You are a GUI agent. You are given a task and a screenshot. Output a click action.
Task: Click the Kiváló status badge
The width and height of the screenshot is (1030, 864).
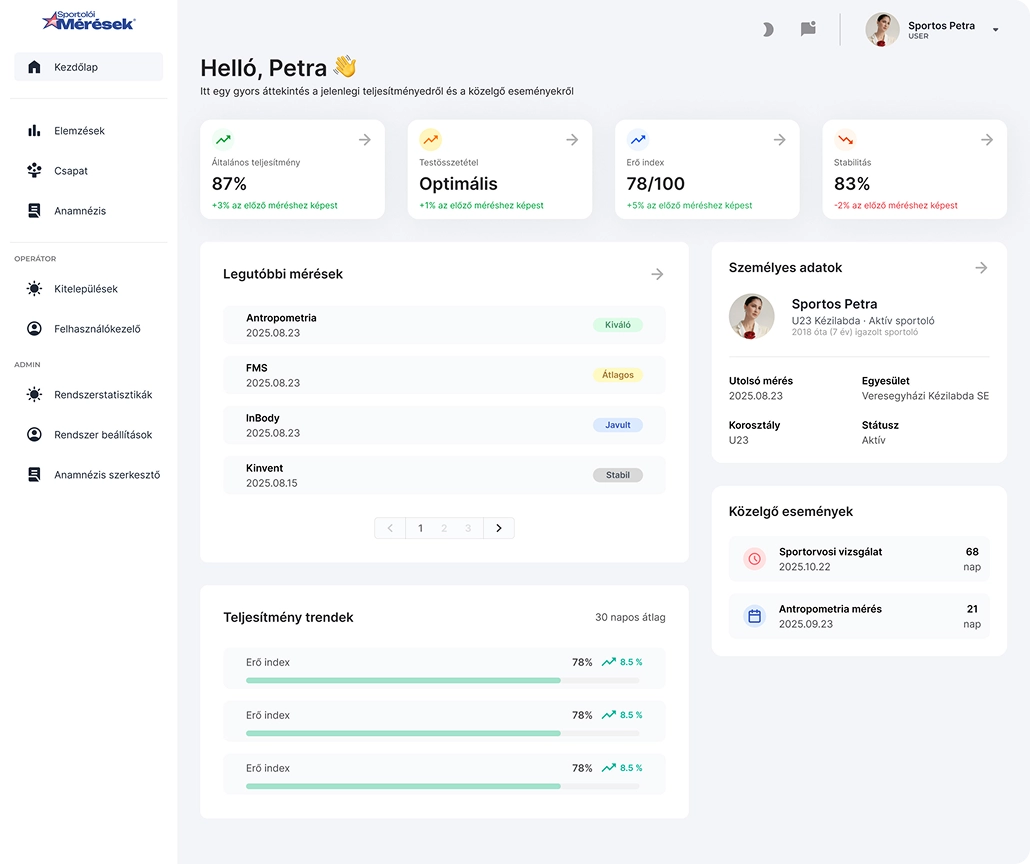617,325
